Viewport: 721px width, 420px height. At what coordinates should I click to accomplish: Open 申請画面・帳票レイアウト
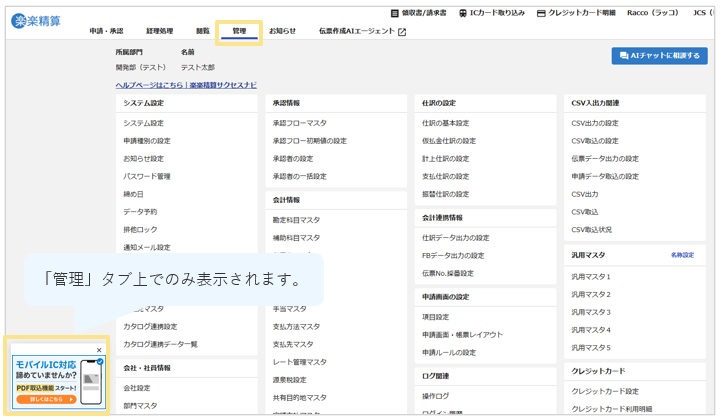click(x=462, y=335)
